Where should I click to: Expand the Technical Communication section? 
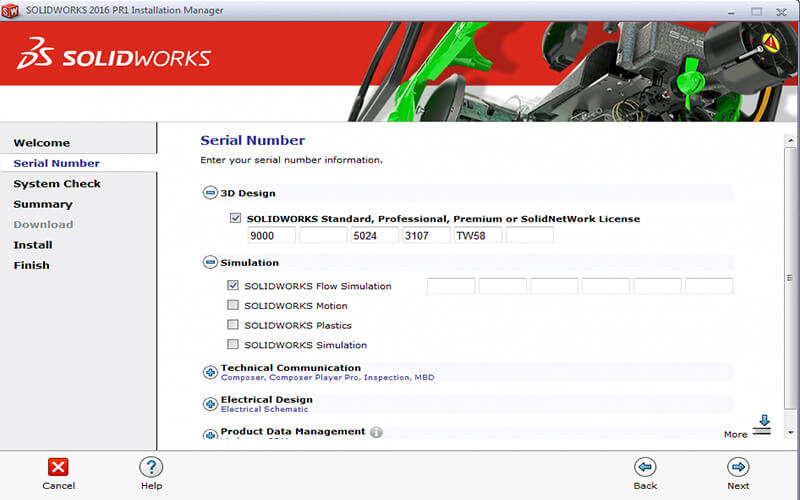[x=210, y=372]
